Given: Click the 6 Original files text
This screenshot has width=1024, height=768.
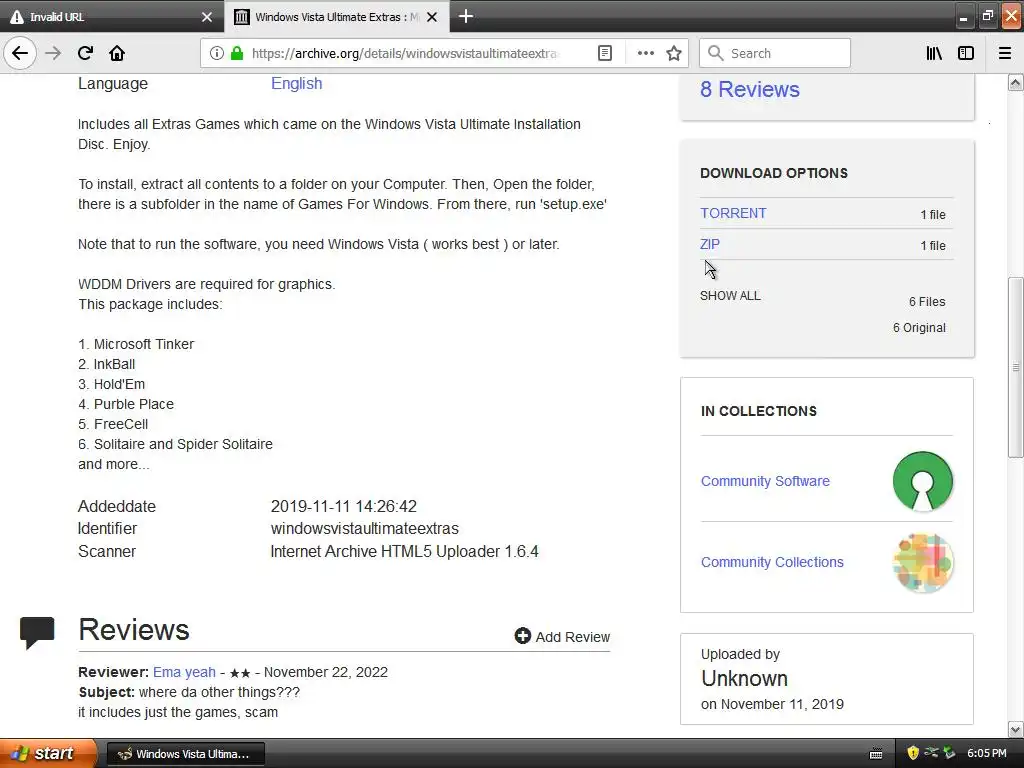Looking at the screenshot, I should click(x=920, y=328).
